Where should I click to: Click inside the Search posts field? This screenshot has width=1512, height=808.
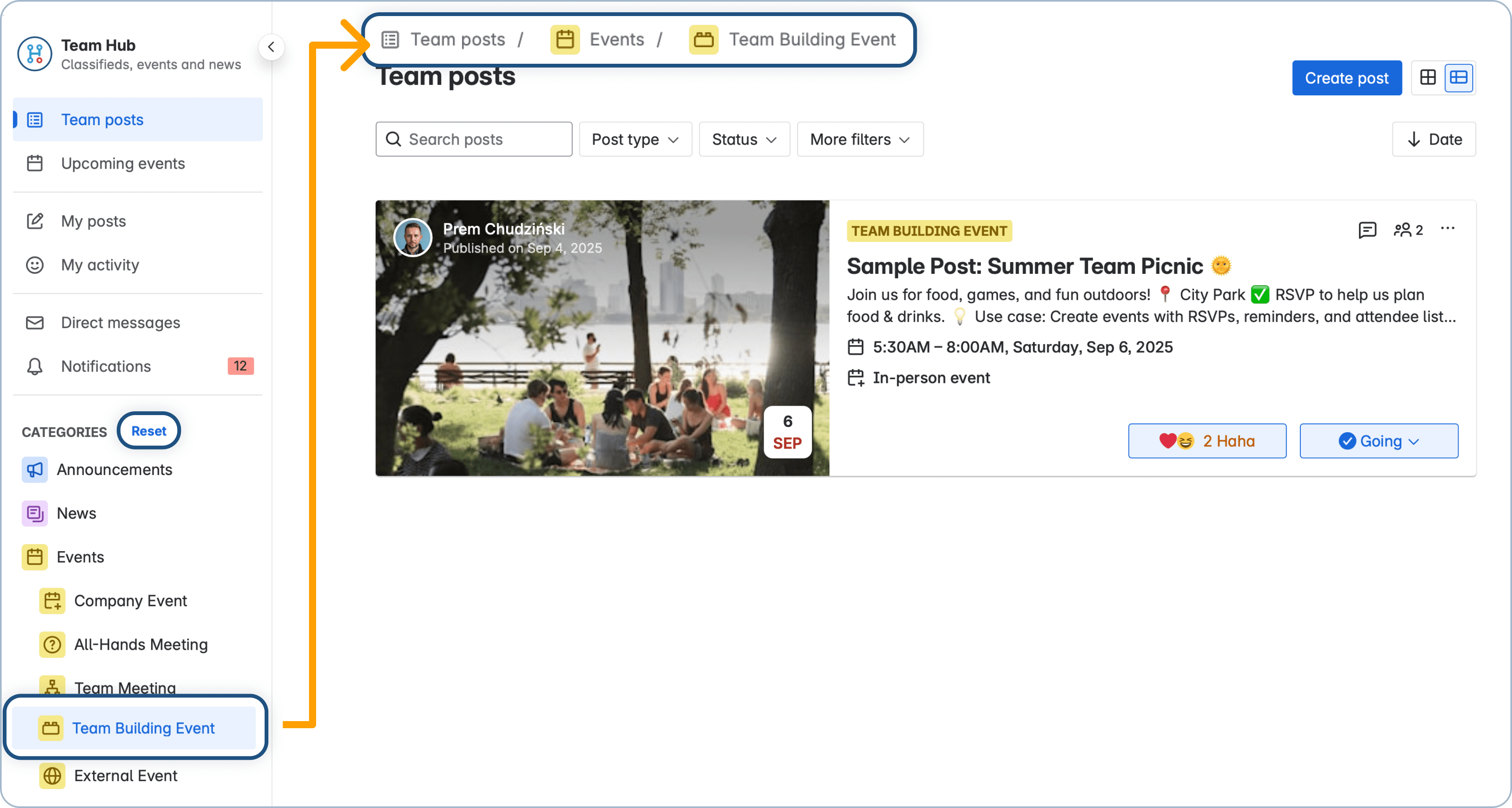coord(473,139)
